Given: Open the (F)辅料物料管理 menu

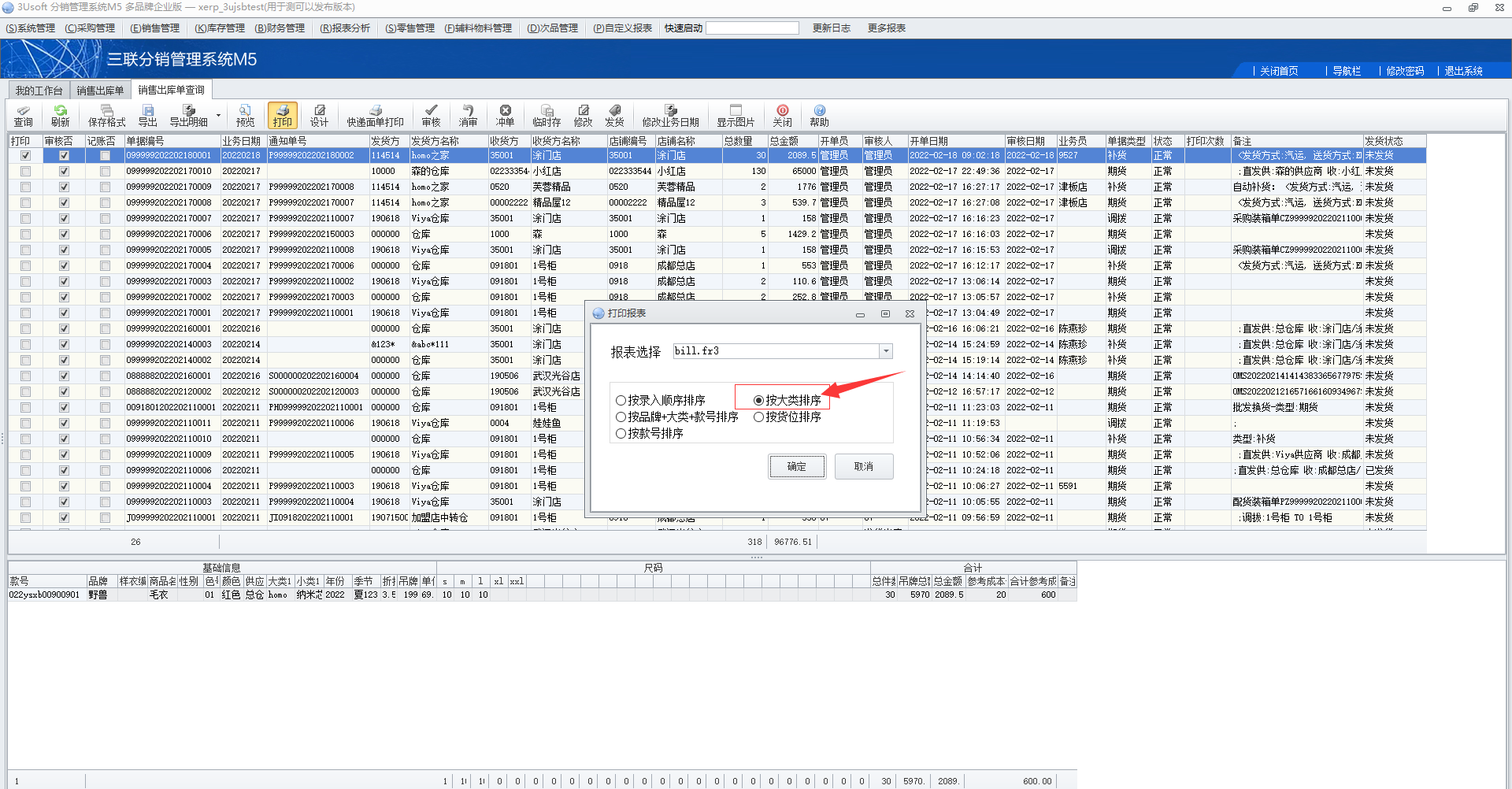Looking at the screenshot, I should (478, 28).
